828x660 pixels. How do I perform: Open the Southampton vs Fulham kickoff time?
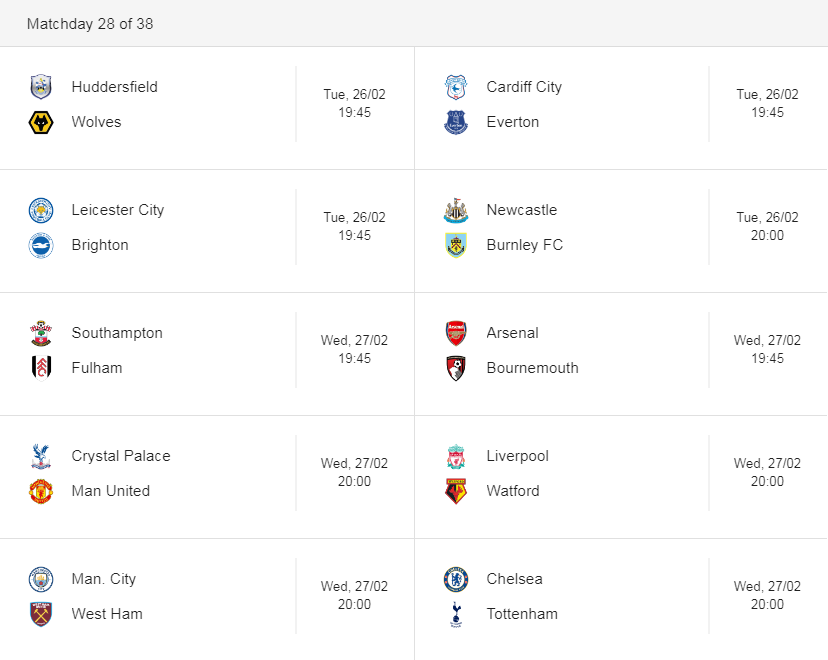[354, 358]
